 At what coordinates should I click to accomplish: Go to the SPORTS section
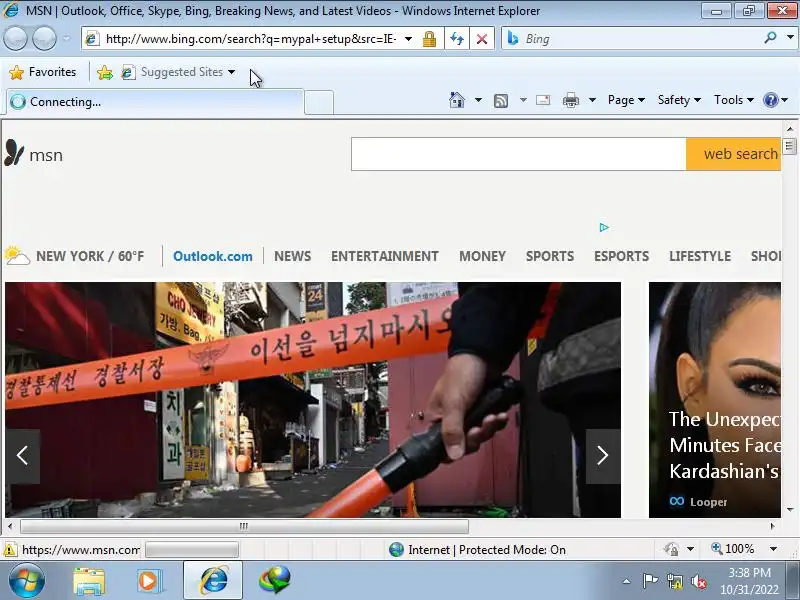click(x=550, y=256)
